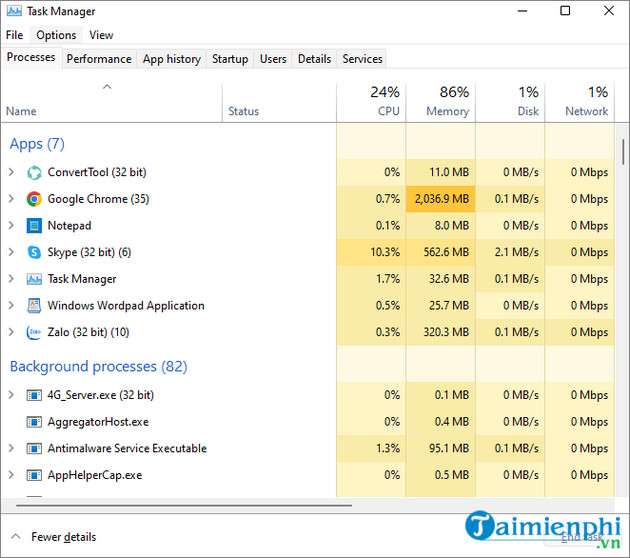Select the Processes tab
The width and height of the screenshot is (630, 558).
pos(31,58)
